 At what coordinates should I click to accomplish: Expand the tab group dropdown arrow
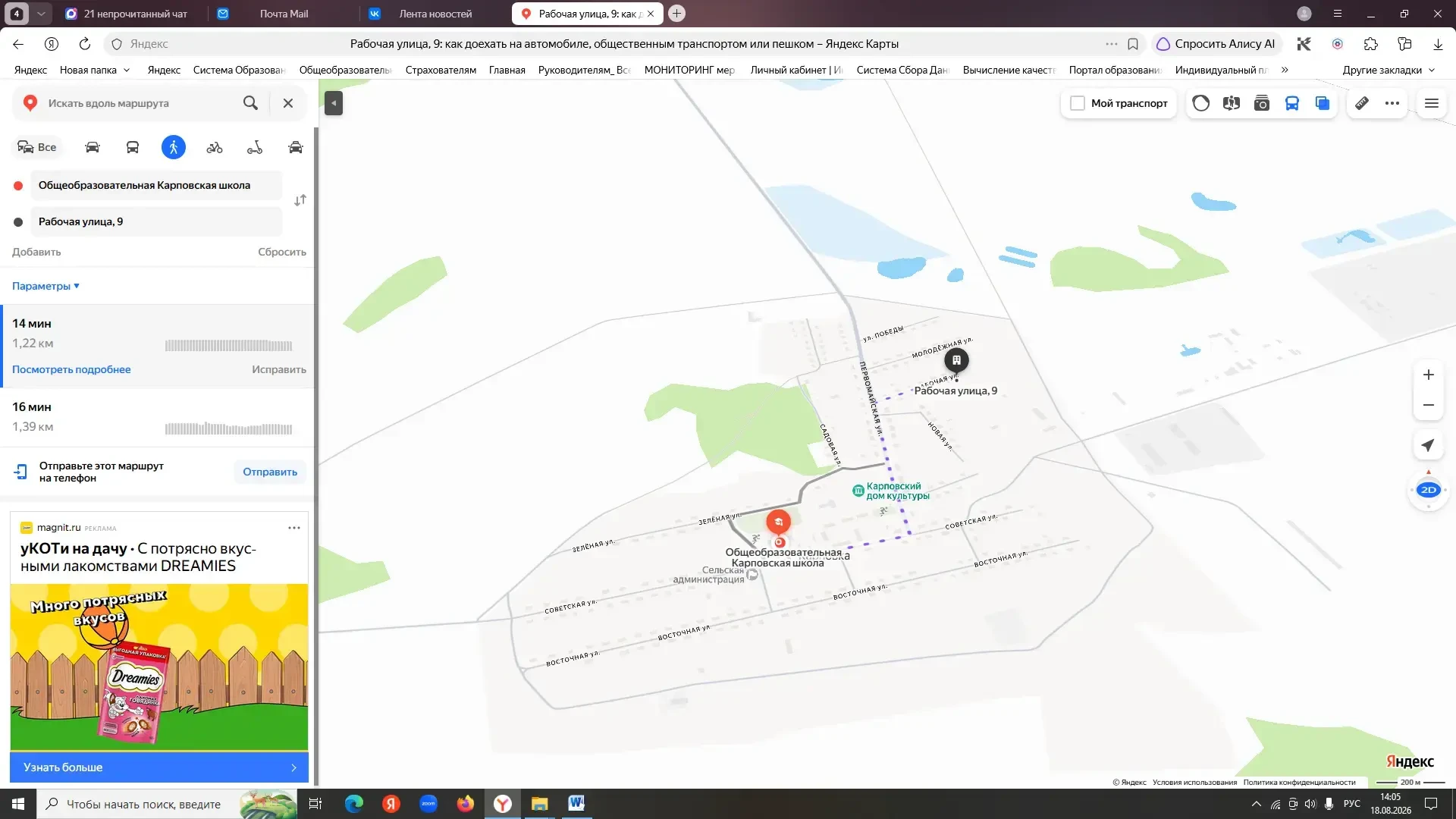pyautogui.click(x=41, y=14)
